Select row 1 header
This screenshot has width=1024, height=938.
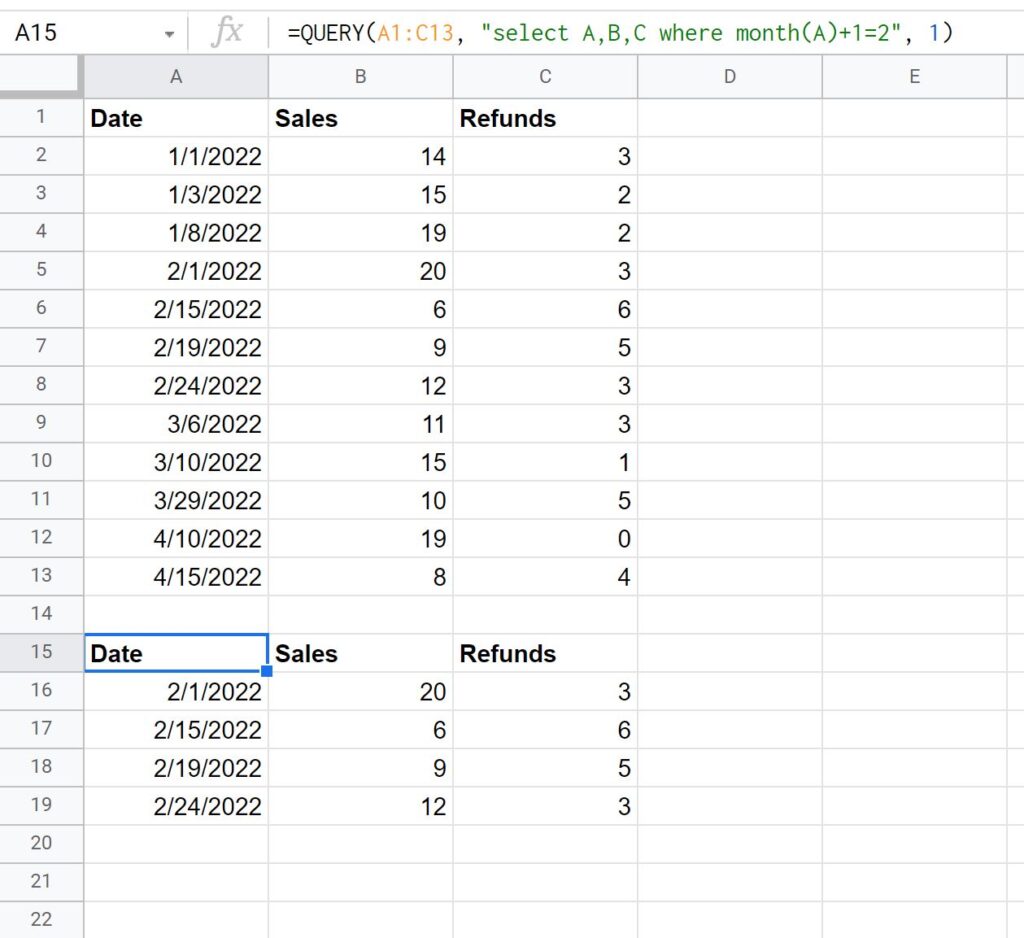[x=41, y=118]
